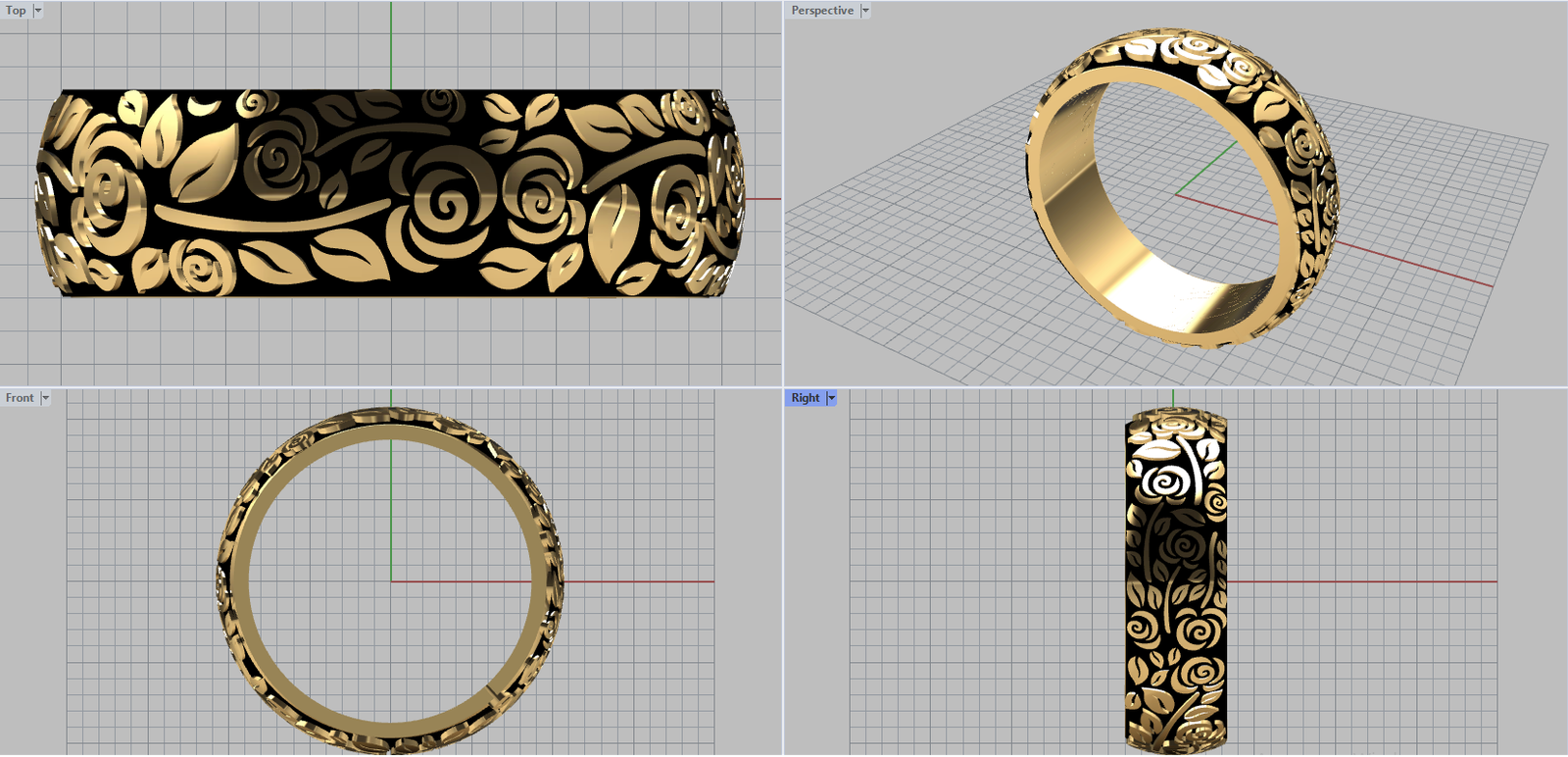
Task: Open the Top viewport dropdown arrow
Action: 38,11
